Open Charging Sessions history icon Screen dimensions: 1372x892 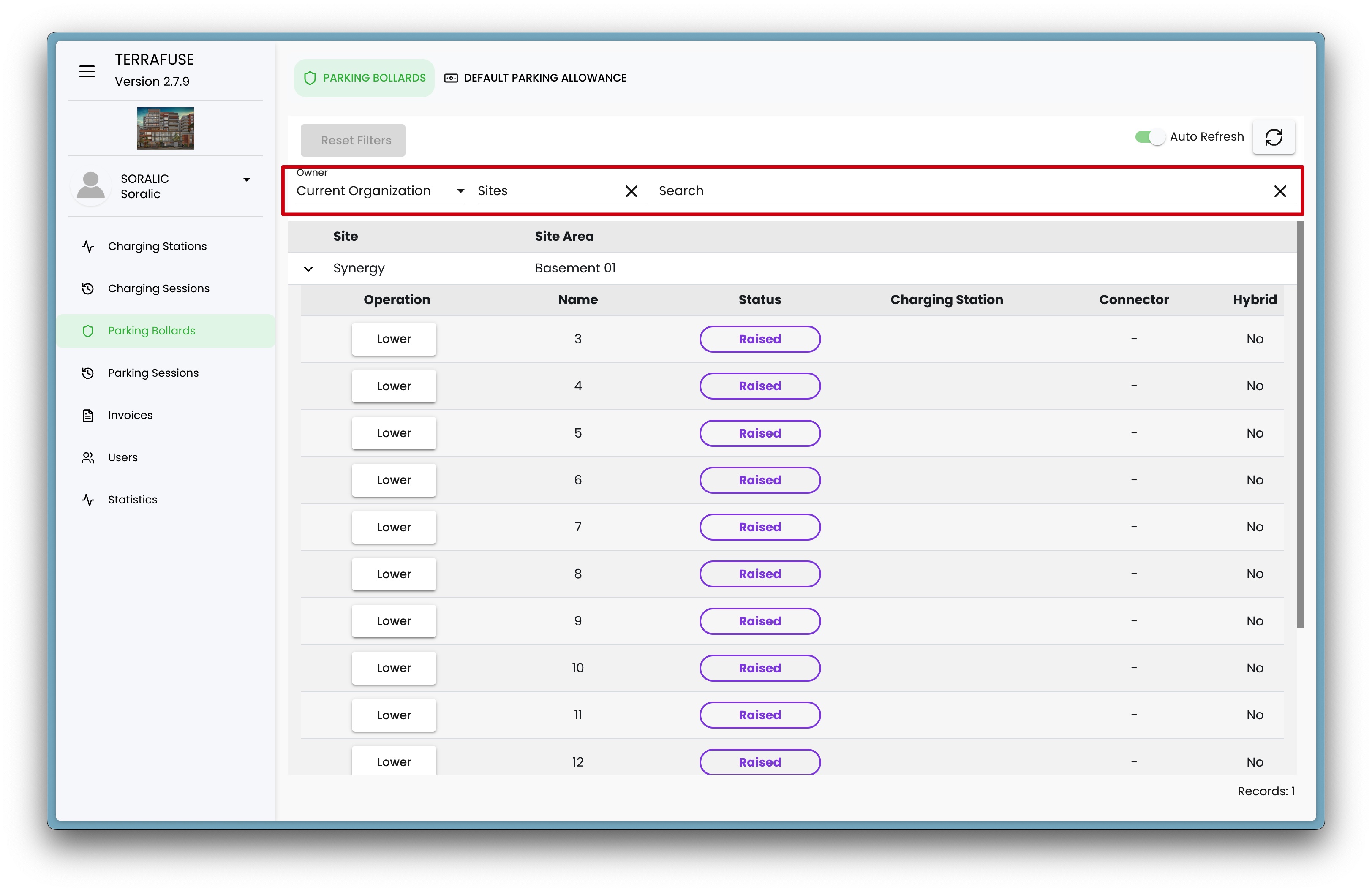tap(87, 289)
